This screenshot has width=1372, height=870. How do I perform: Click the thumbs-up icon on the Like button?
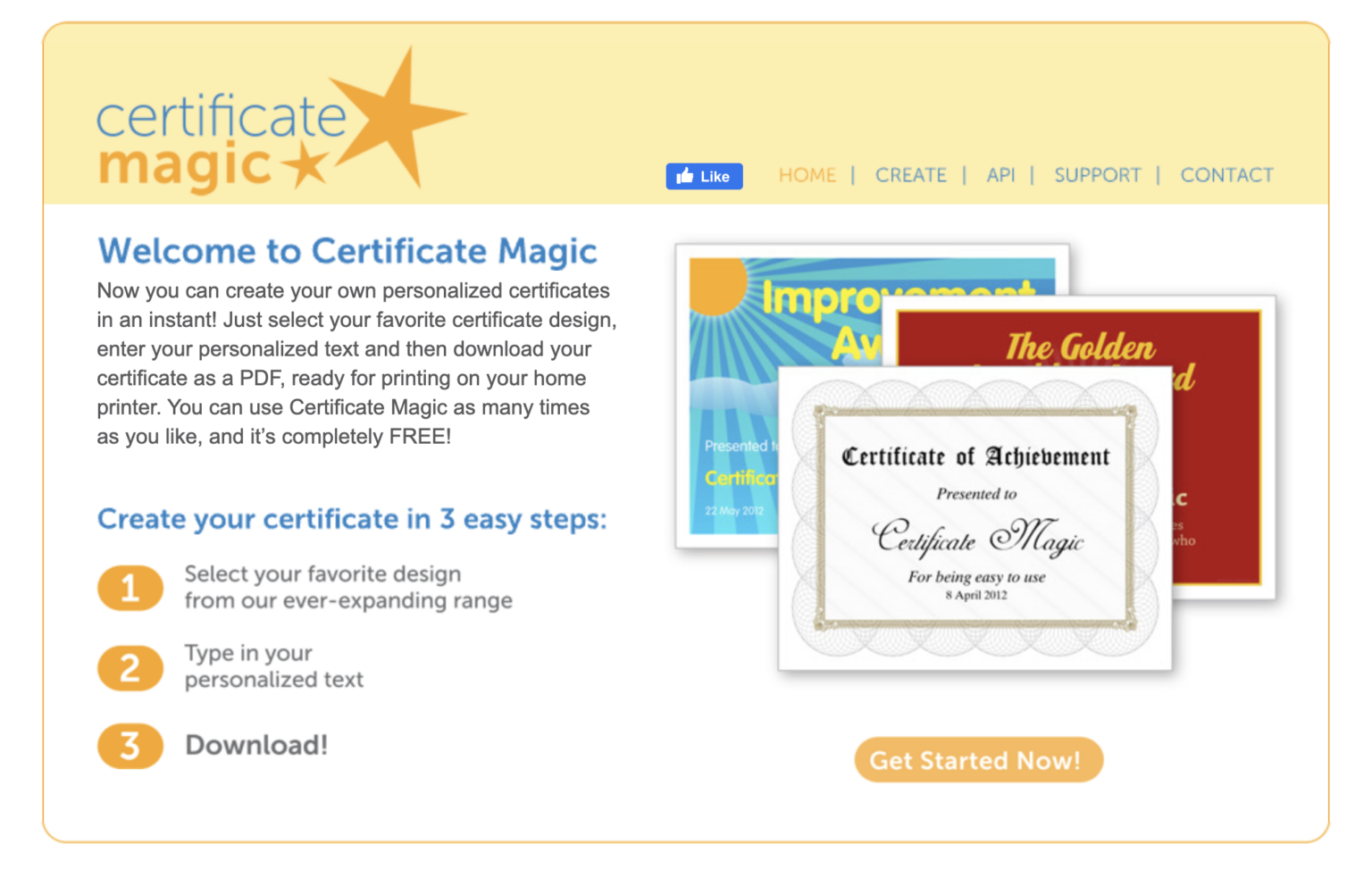pyautogui.click(x=686, y=176)
